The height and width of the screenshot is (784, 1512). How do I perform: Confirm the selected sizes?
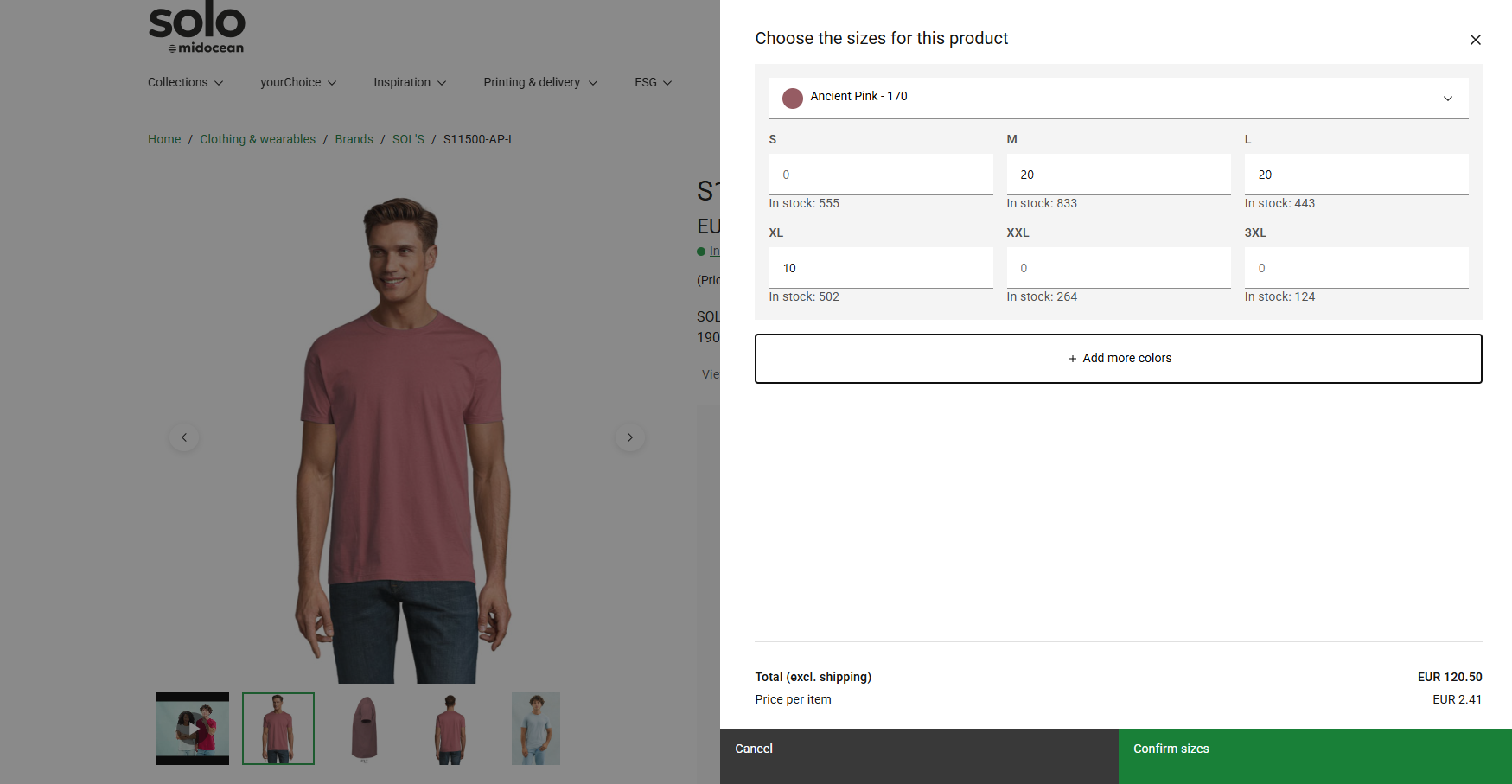pos(1315,756)
